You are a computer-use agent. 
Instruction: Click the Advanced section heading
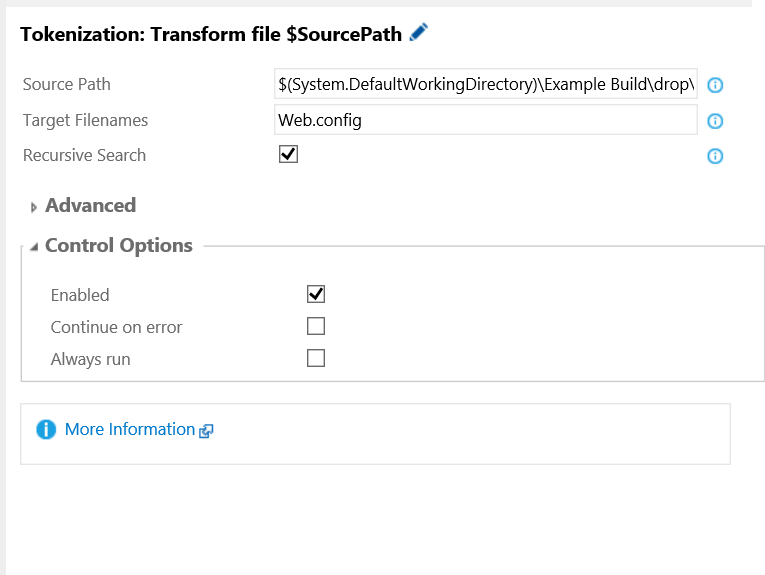(90, 205)
